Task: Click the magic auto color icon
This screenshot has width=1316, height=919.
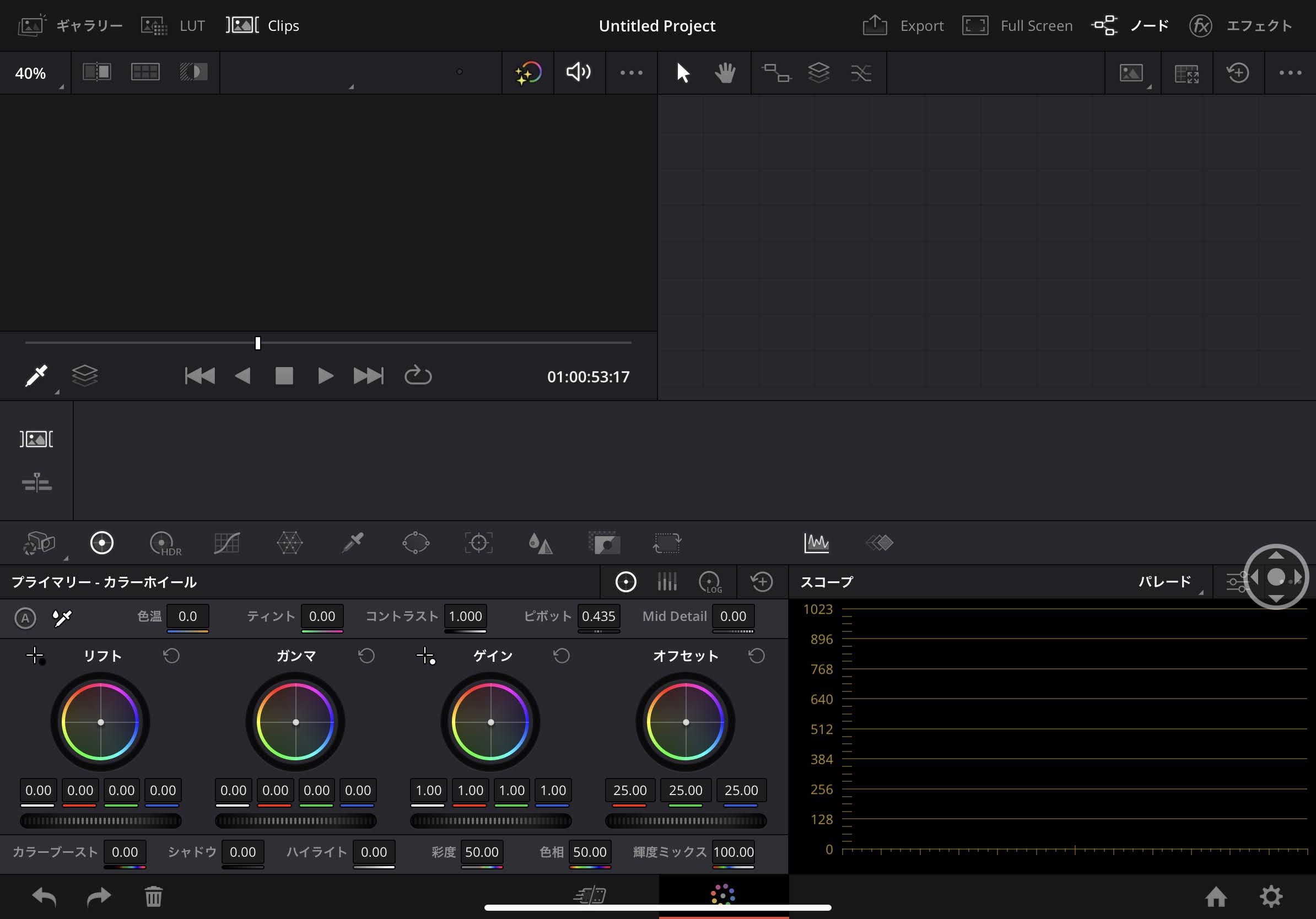Action: 528,73
